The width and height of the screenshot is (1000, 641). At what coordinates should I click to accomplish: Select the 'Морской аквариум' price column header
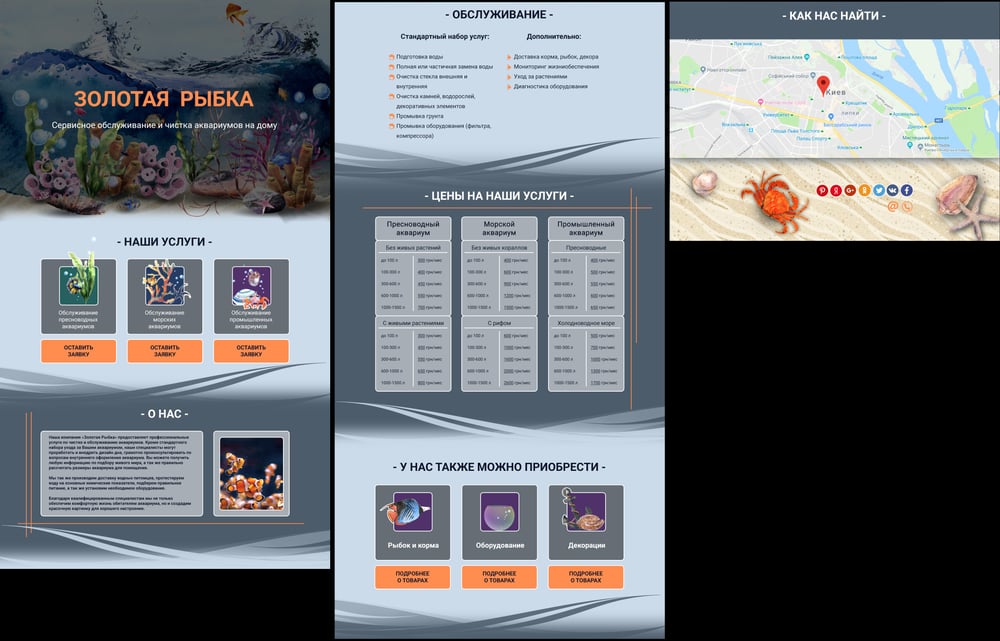[x=499, y=228]
